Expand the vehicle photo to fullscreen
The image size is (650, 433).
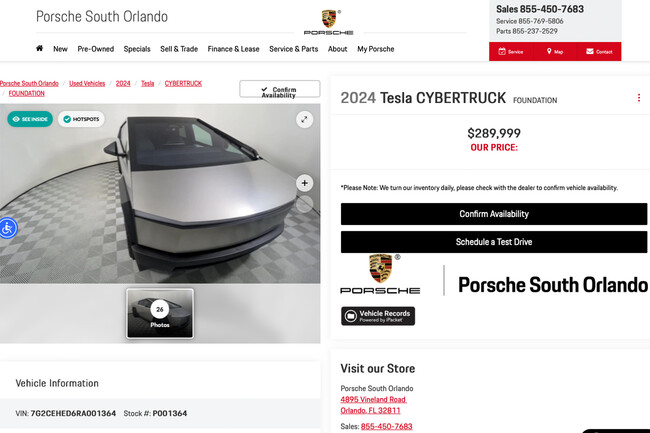pos(305,119)
